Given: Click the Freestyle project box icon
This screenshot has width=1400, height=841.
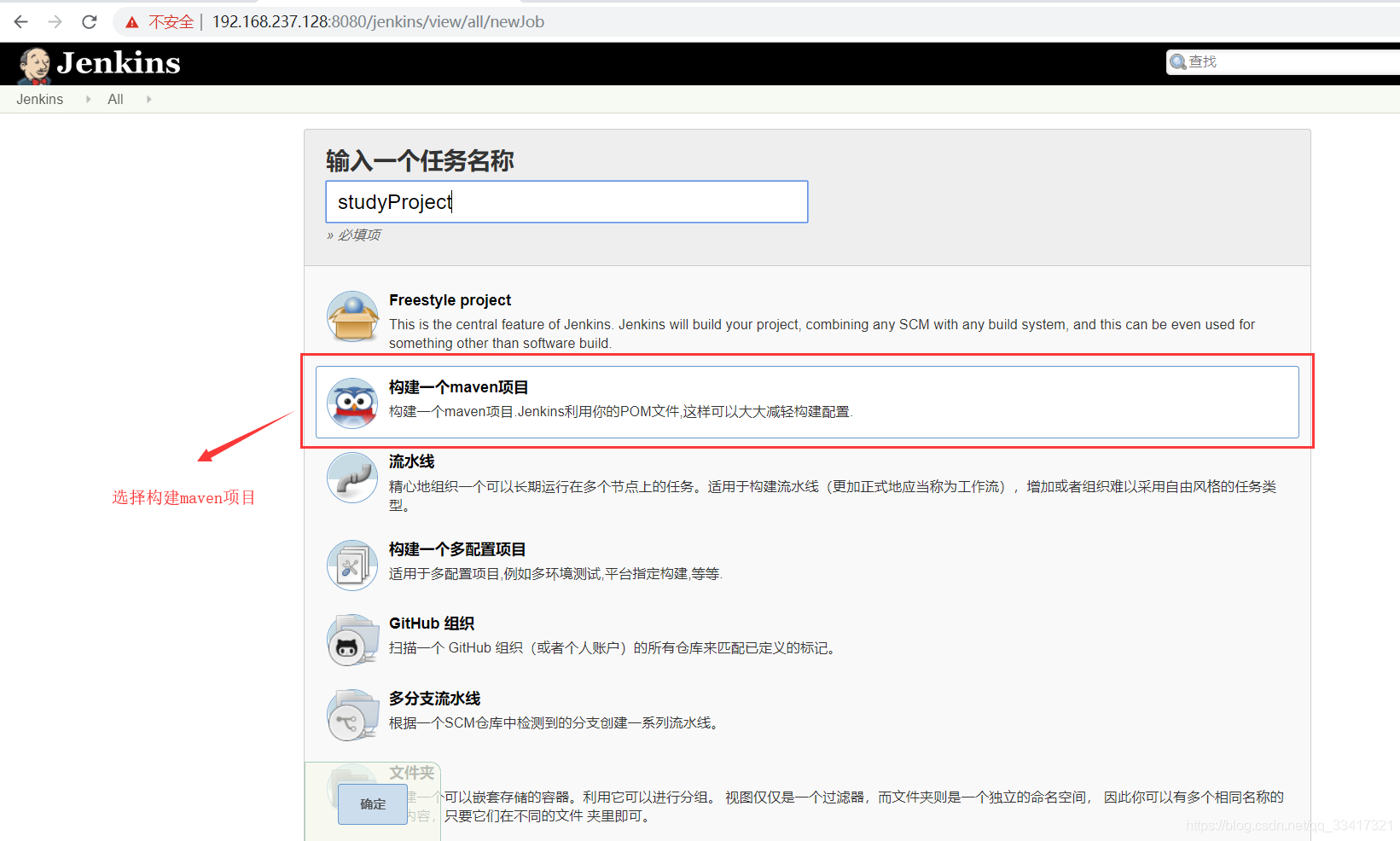Looking at the screenshot, I should point(352,316).
